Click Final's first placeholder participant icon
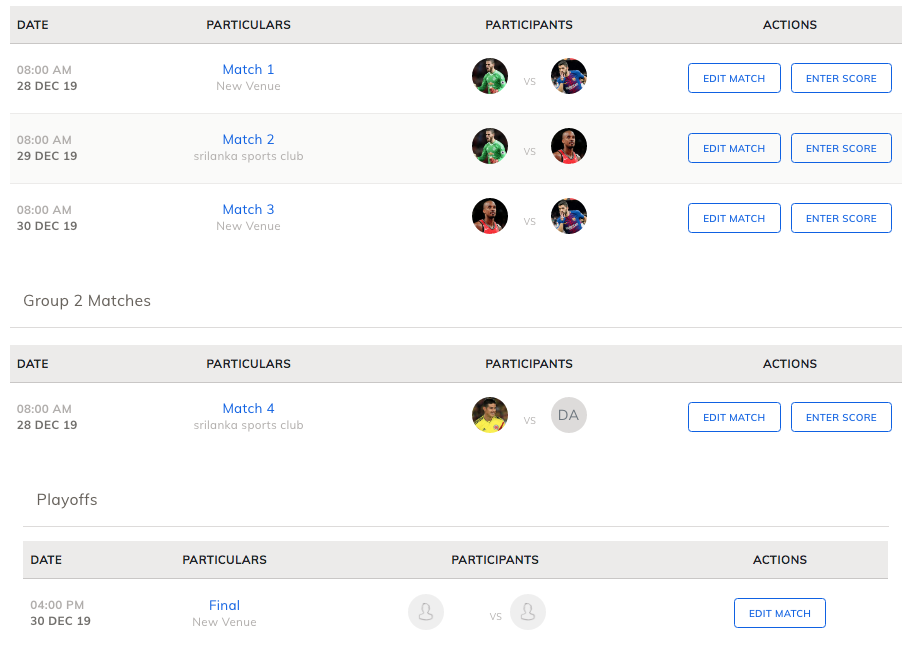Viewport: 916px width, 664px height. click(426, 612)
